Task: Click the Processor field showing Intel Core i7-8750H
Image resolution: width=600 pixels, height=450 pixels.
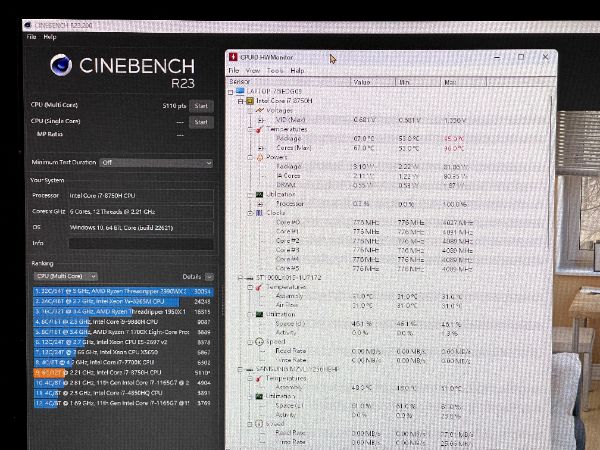Action: [x=141, y=196]
